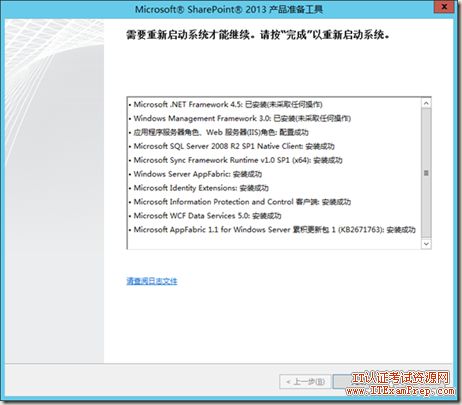Select the SQL Server 2008 R2 SP1 Native Client line

[x=231, y=146]
